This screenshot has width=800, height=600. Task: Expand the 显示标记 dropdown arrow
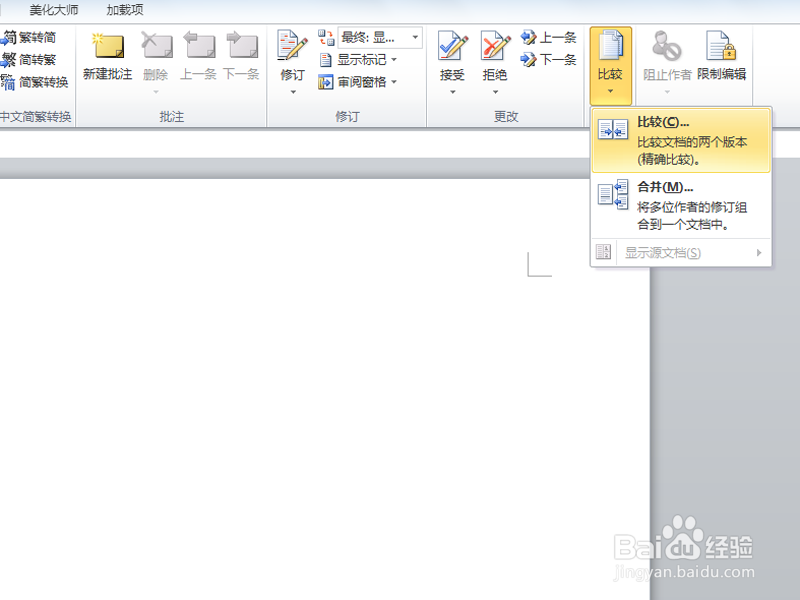coord(394,60)
